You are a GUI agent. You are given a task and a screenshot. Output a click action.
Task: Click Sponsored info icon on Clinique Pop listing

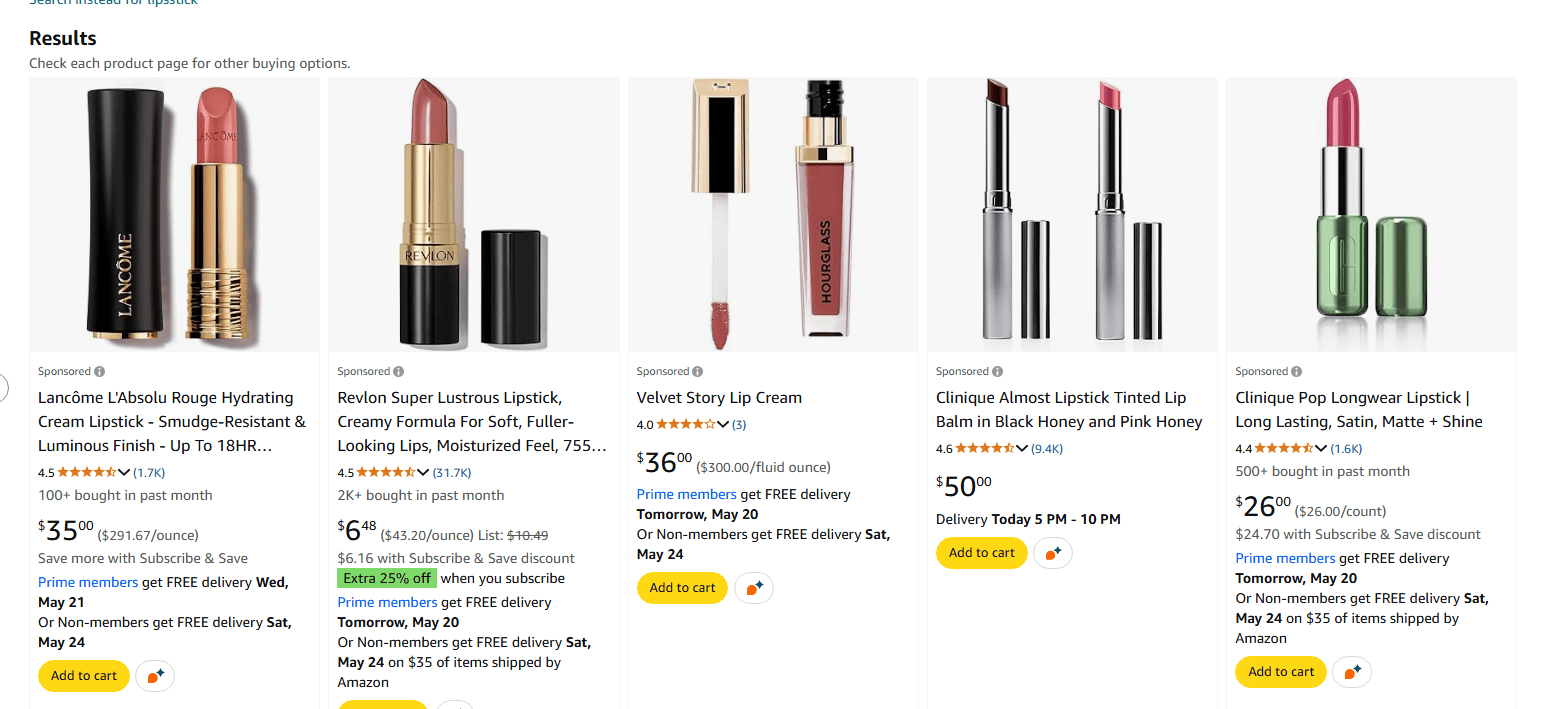tap(1297, 372)
